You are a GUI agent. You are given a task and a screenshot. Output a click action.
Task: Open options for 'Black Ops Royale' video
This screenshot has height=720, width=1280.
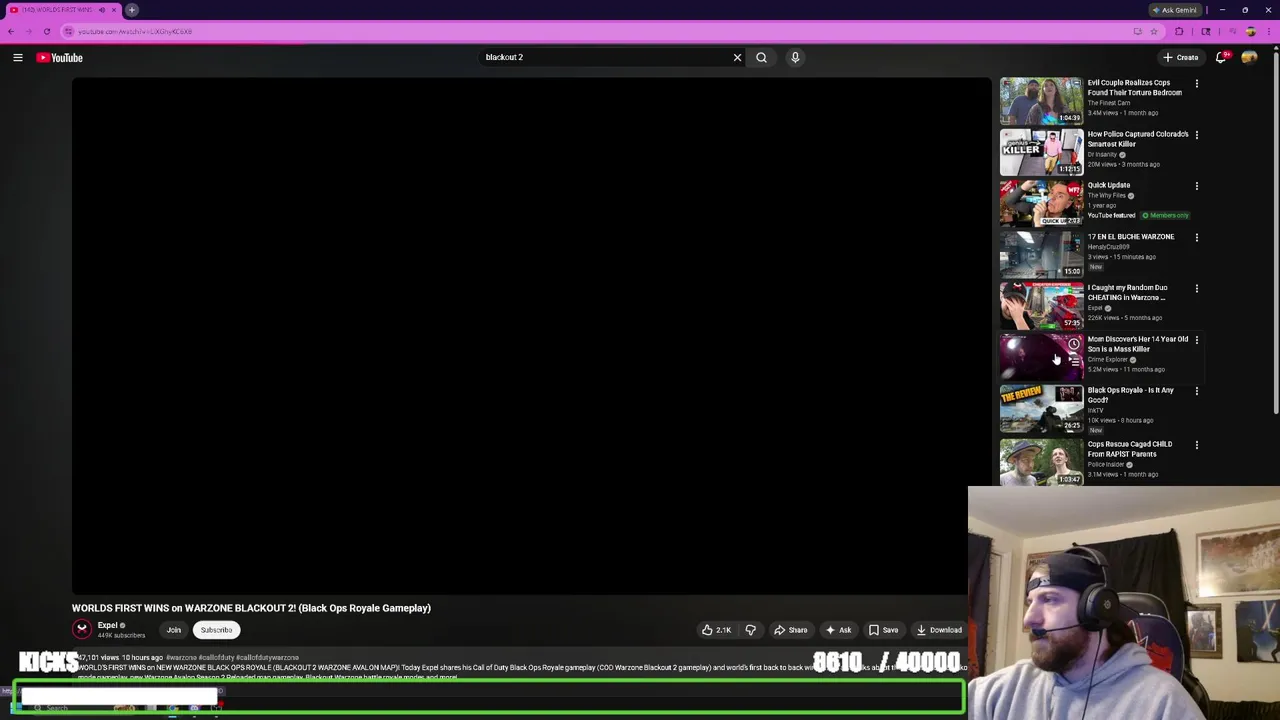click(1196, 391)
